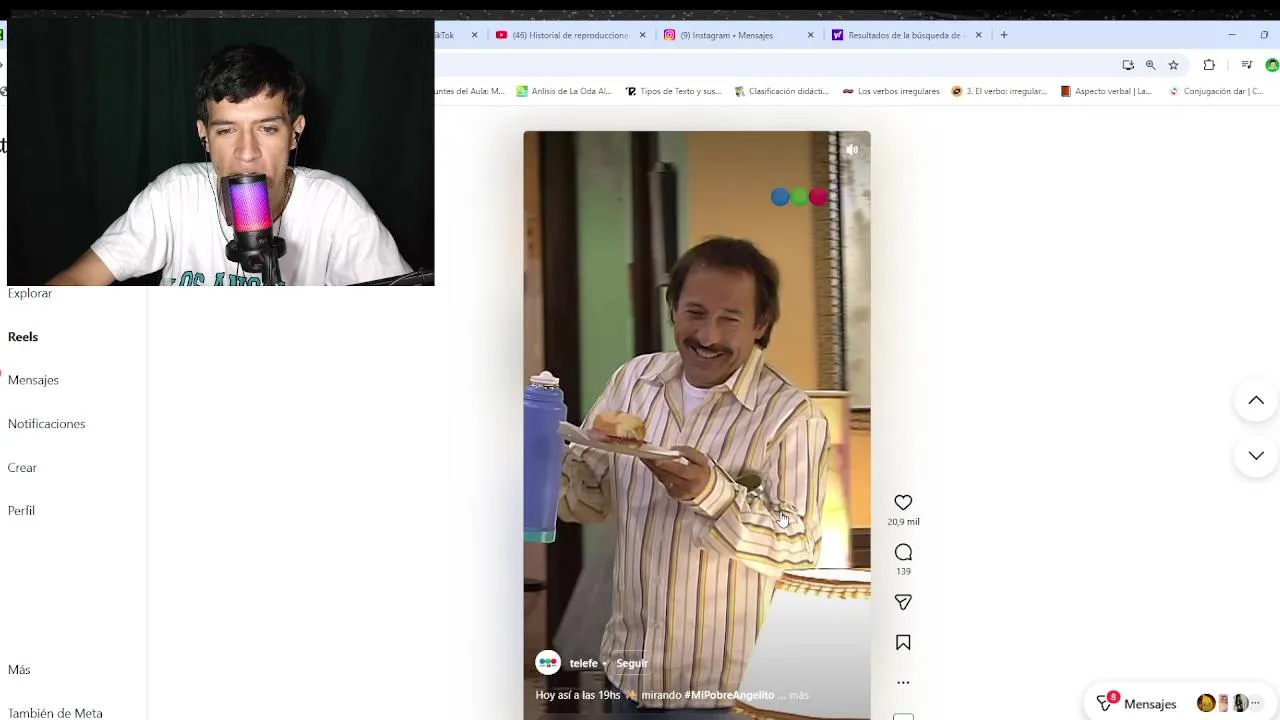Open the telefe profile avatar
1280x720 pixels.
click(x=548, y=663)
